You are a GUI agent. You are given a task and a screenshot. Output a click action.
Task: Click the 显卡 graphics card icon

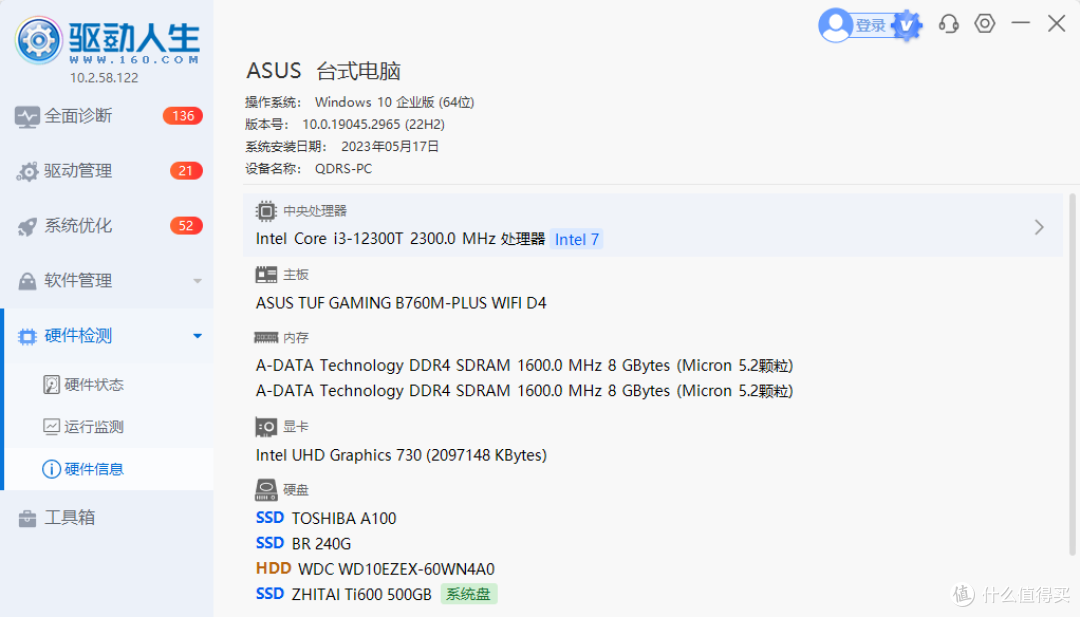click(x=266, y=427)
